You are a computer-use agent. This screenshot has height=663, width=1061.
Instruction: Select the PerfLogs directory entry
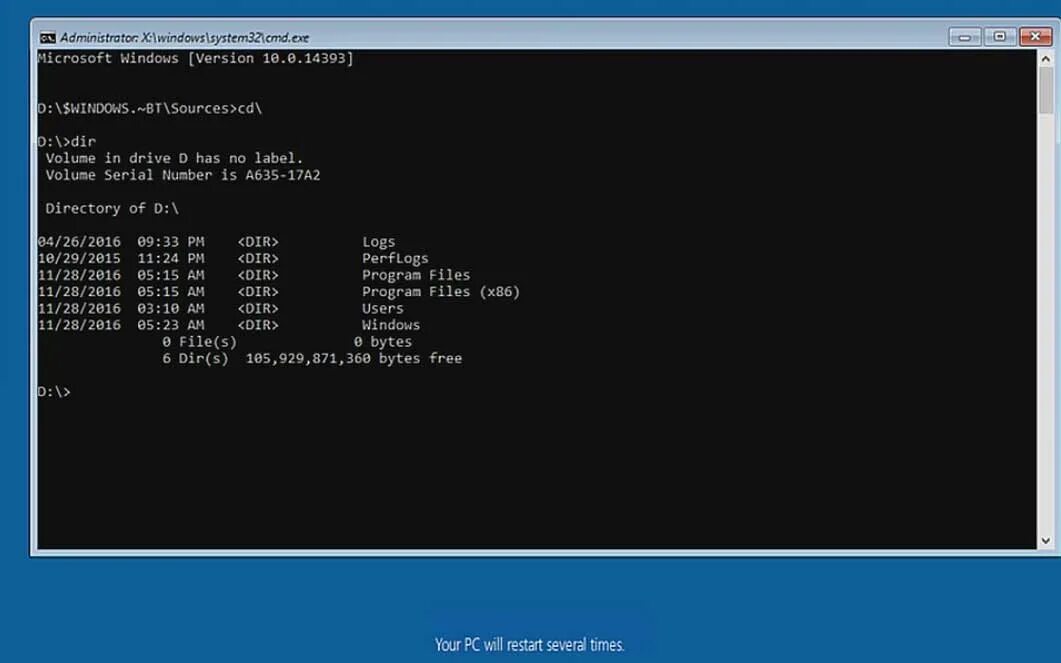(x=396, y=258)
